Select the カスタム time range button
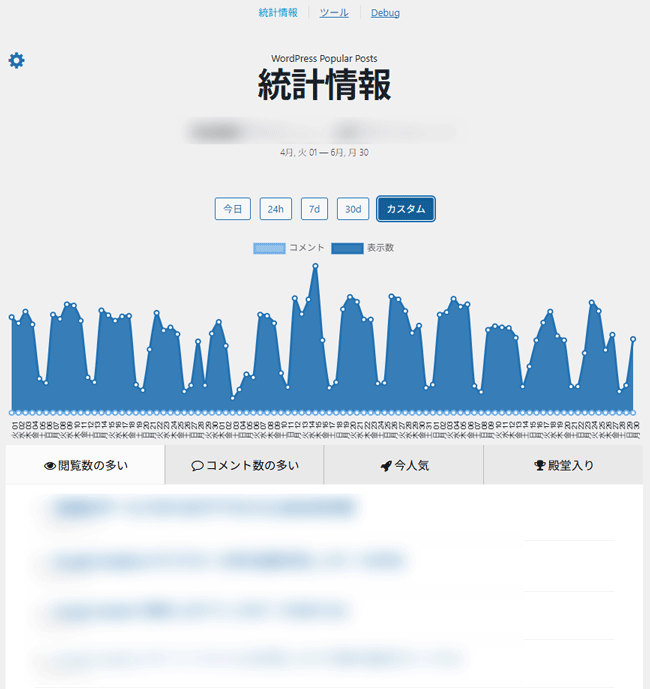 click(406, 209)
